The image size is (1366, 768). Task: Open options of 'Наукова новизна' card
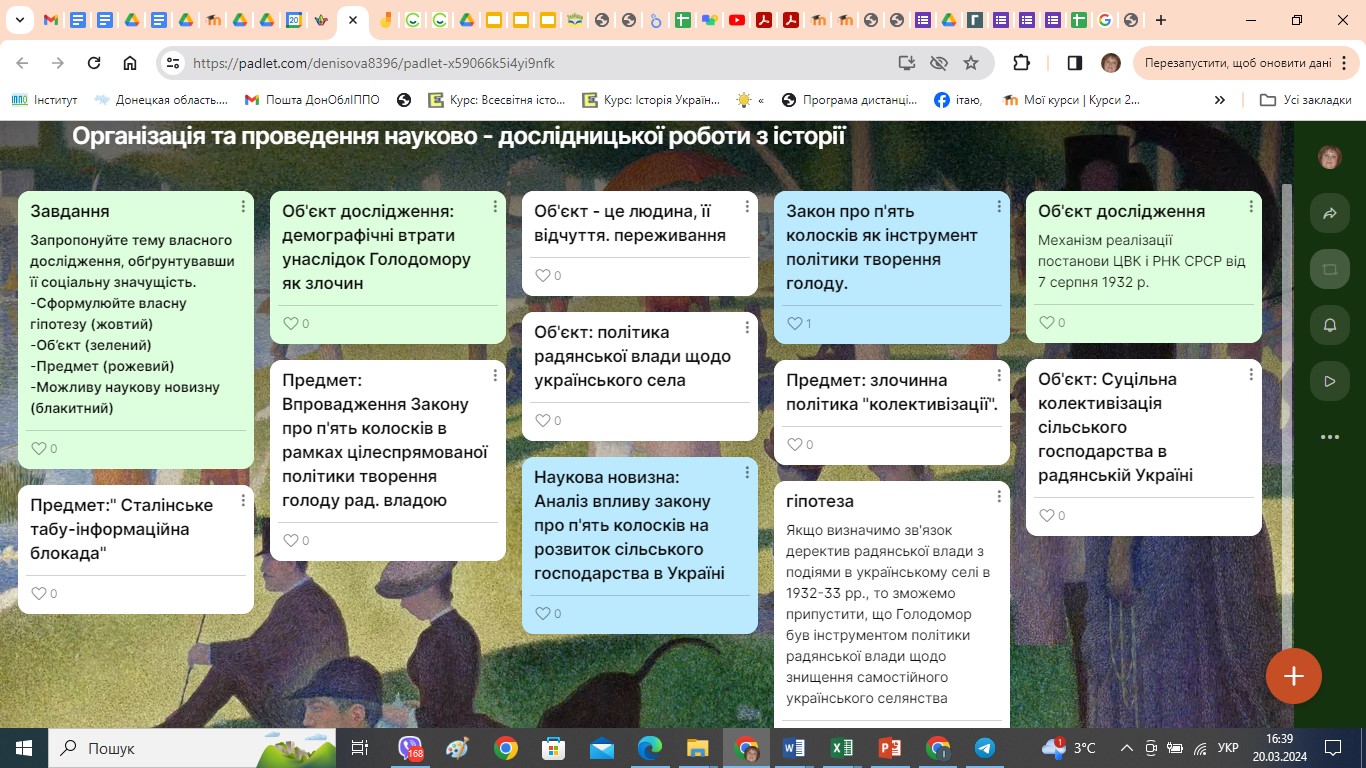(x=747, y=472)
